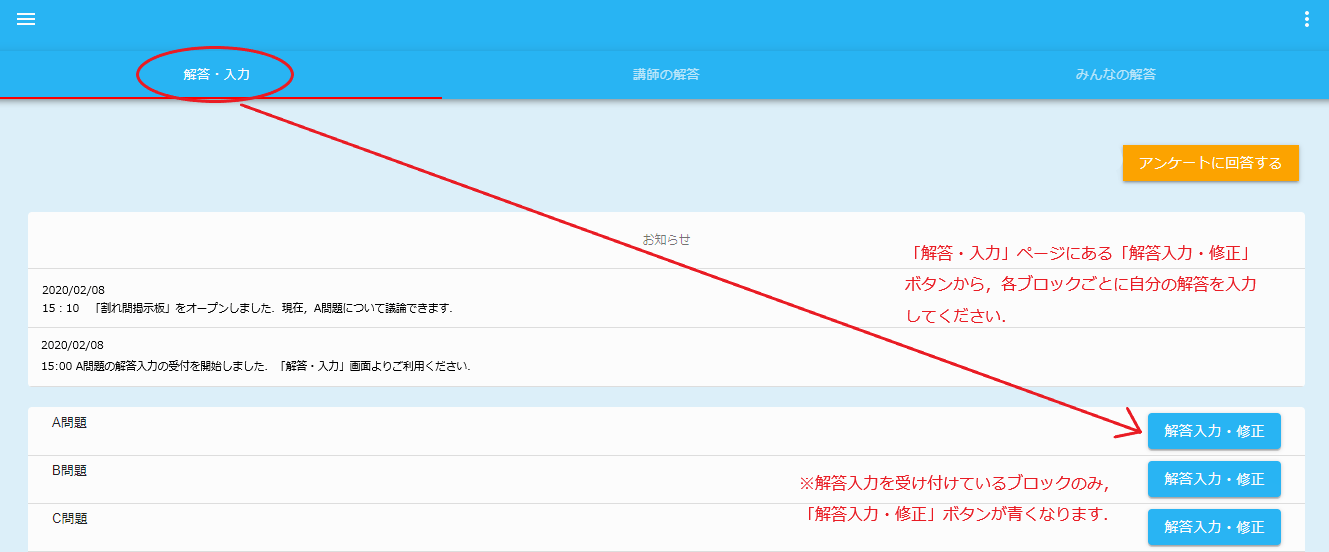Select the B問題 row label
Screen dimensions: 1329x552
pos(69,471)
